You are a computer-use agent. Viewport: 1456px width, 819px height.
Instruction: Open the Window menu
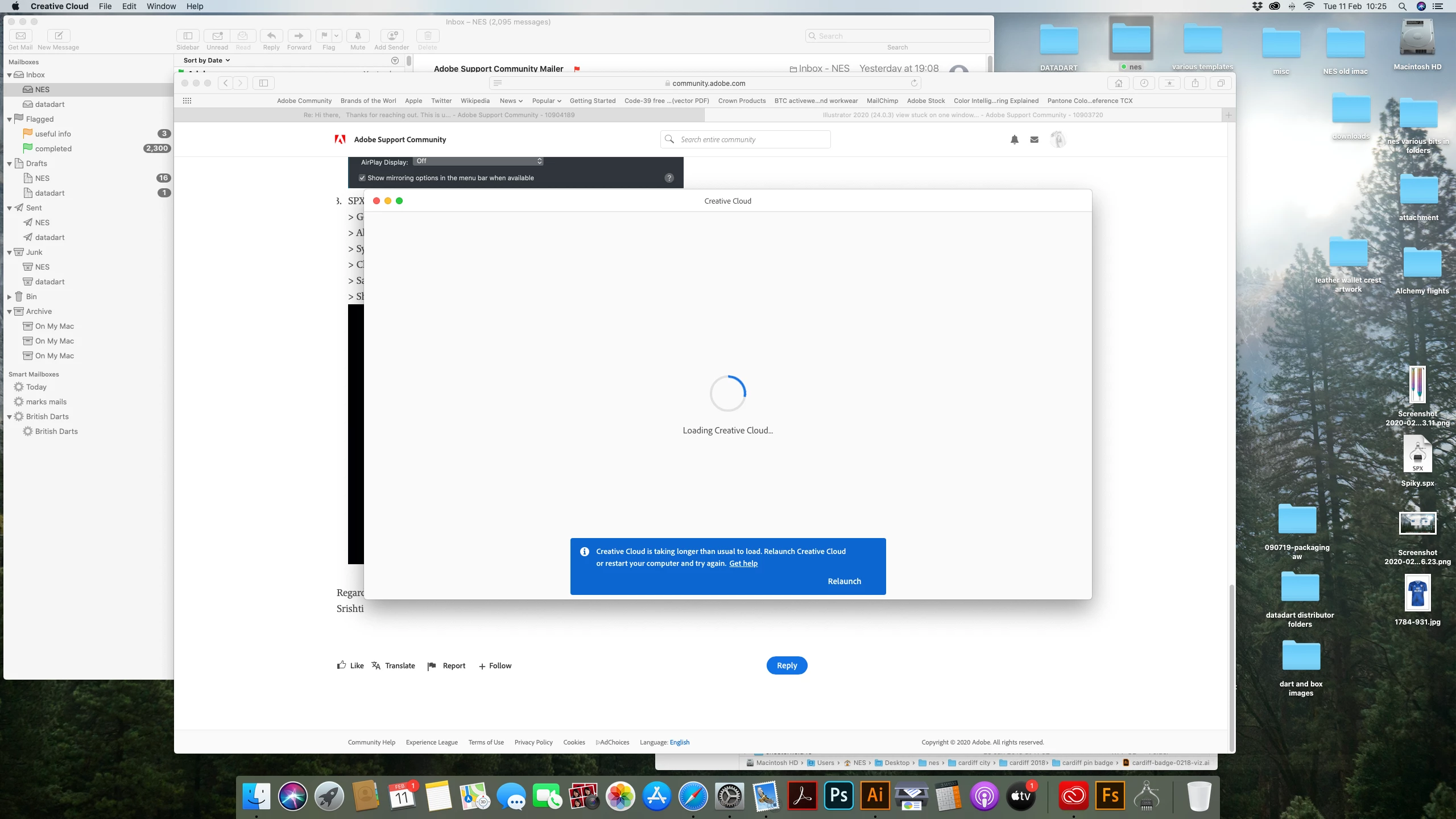[161, 6]
